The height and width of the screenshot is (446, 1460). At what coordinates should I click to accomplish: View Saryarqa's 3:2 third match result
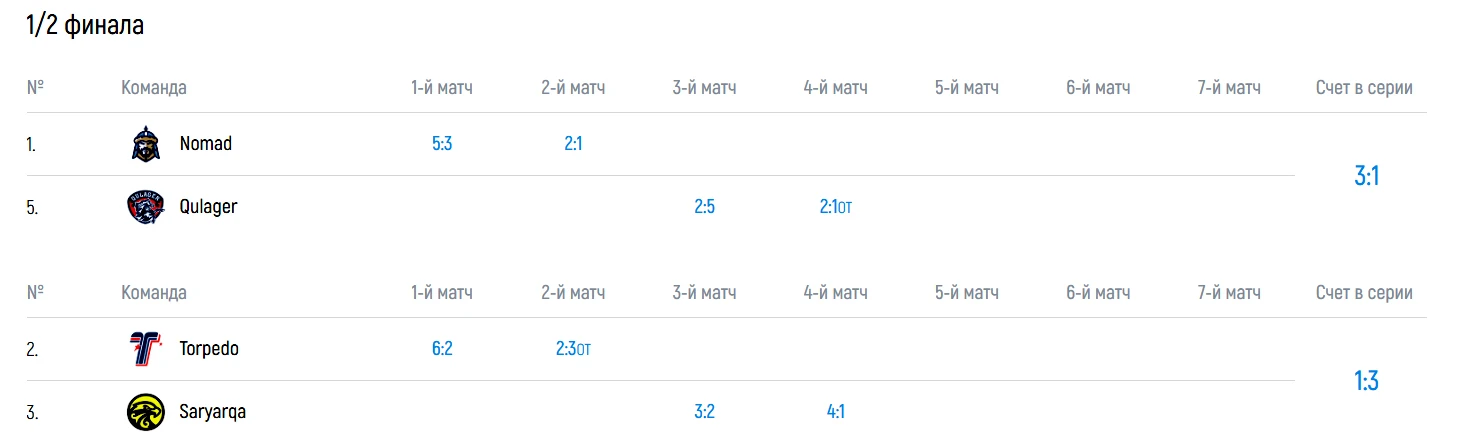(x=704, y=412)
